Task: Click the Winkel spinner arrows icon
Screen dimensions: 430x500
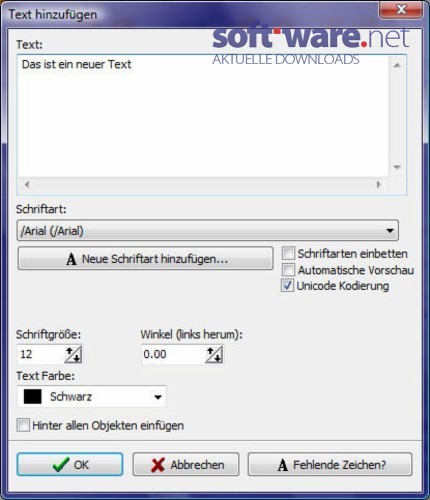Action: 214,354
